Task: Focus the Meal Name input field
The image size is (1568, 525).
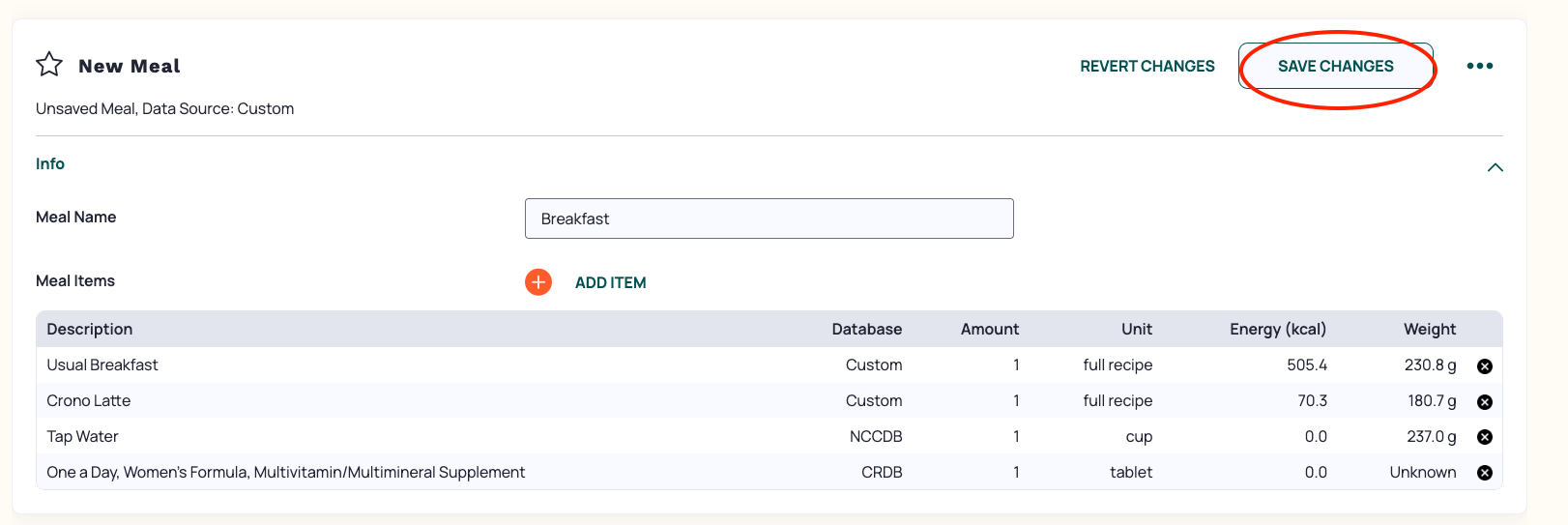Action: [x=769, y=219]
